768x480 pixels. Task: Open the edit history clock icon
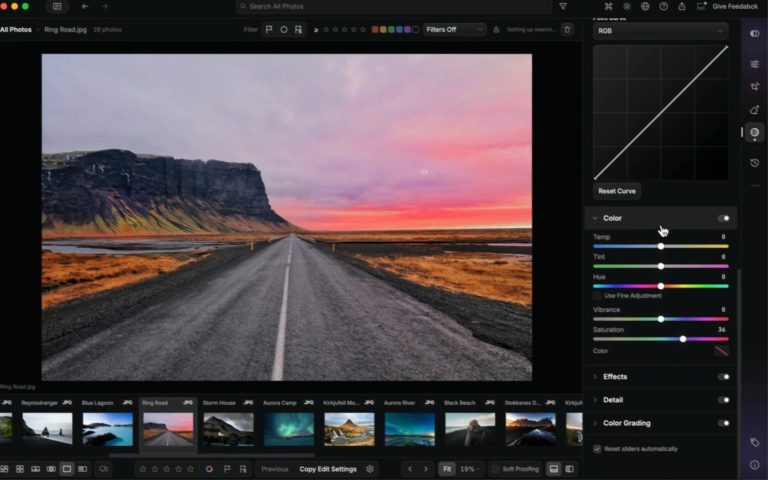(754, 163)
